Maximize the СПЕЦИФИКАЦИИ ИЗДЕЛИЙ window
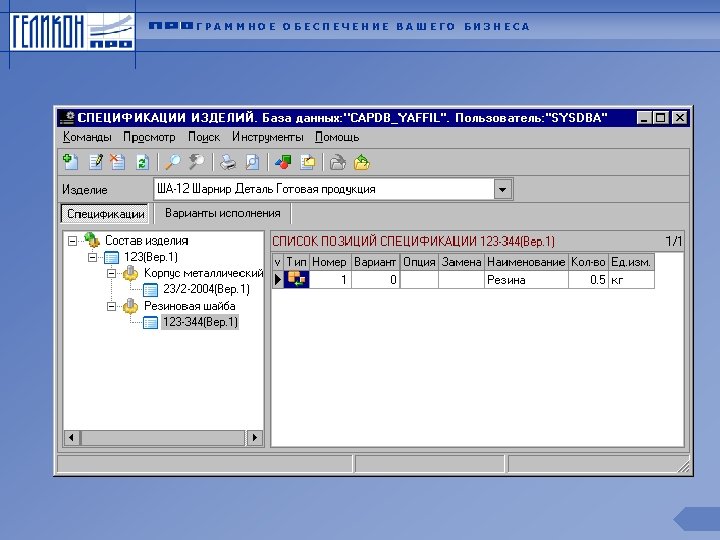The height and width of the screenshot is (540, 720). click(x=660, y=118)
